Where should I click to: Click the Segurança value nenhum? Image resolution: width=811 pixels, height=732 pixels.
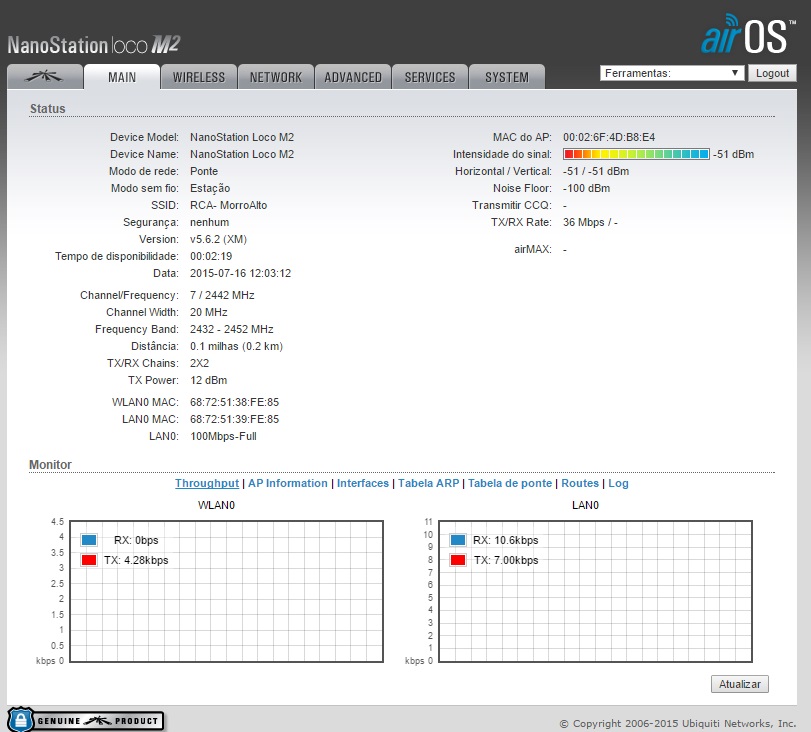[x=209, y=222]
